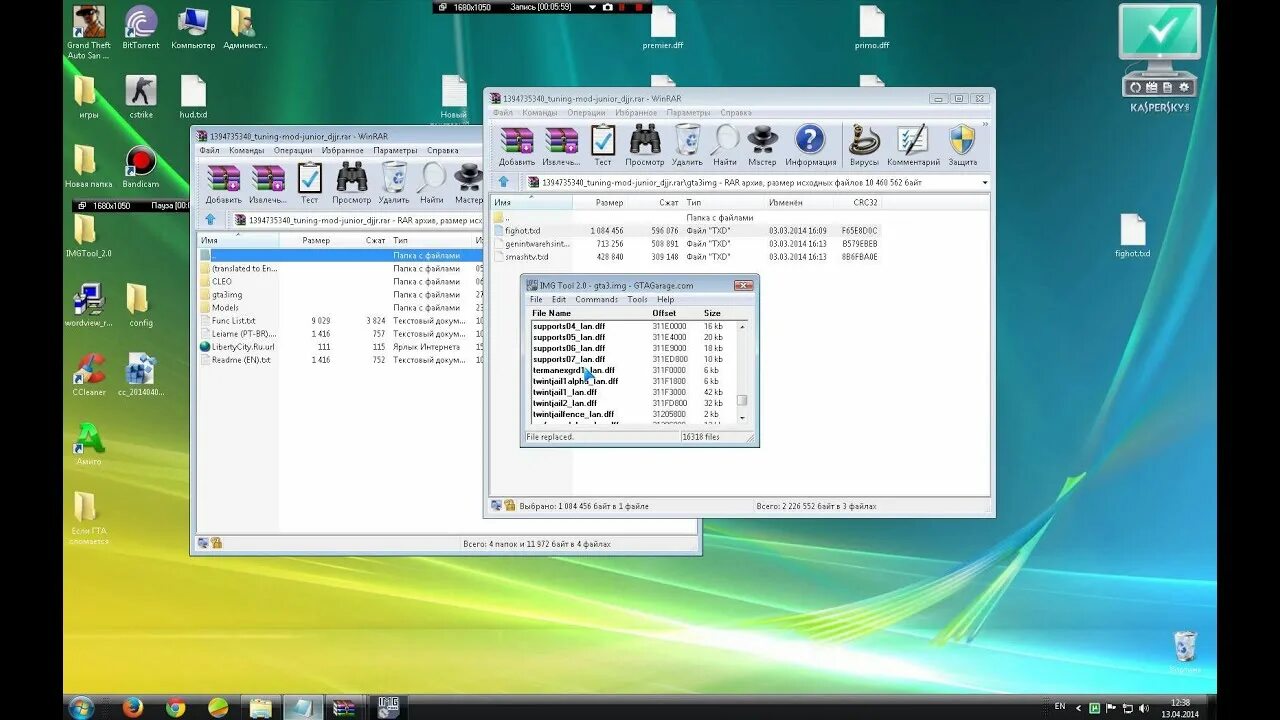Click Извлечь icon in back WinRAR window
Viewport: 1280px width, 720px height.
coord(268,184)
